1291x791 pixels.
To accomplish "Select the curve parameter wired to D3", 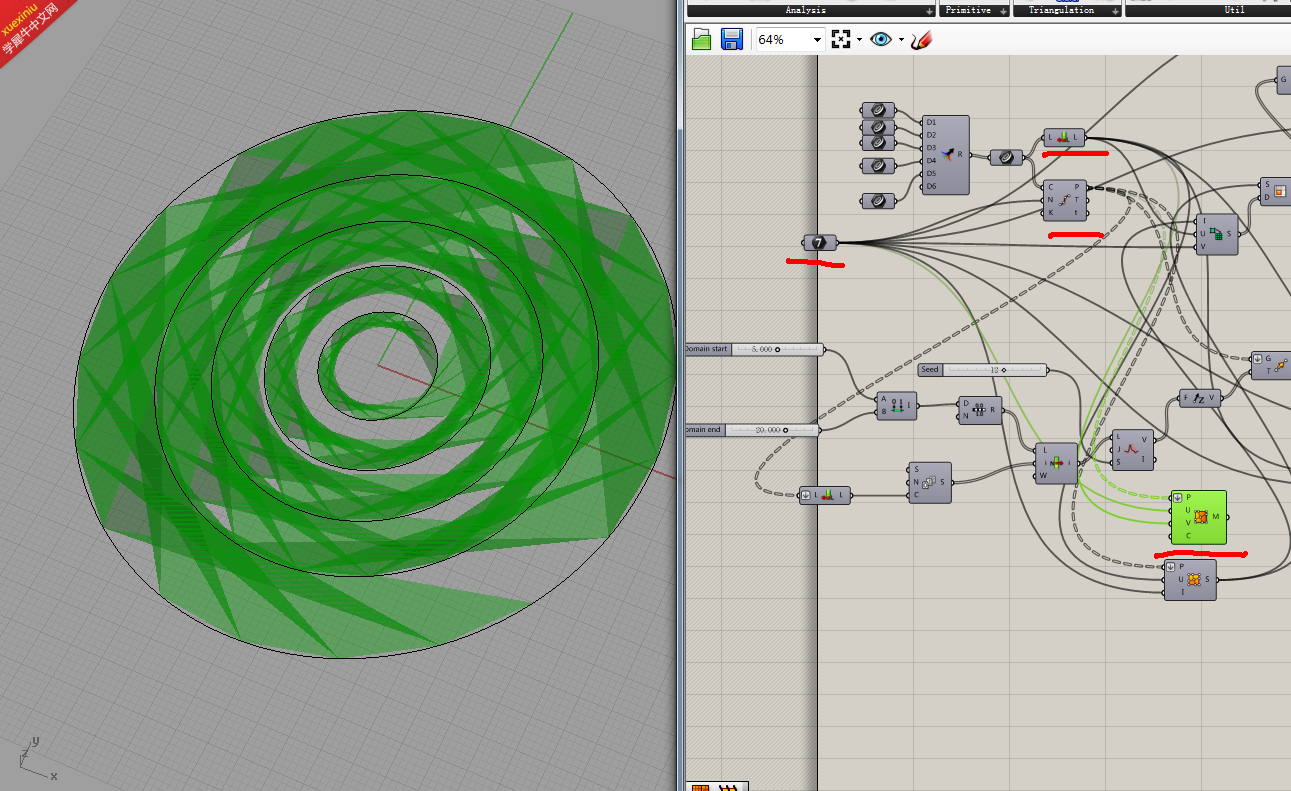I will [877, 143].
